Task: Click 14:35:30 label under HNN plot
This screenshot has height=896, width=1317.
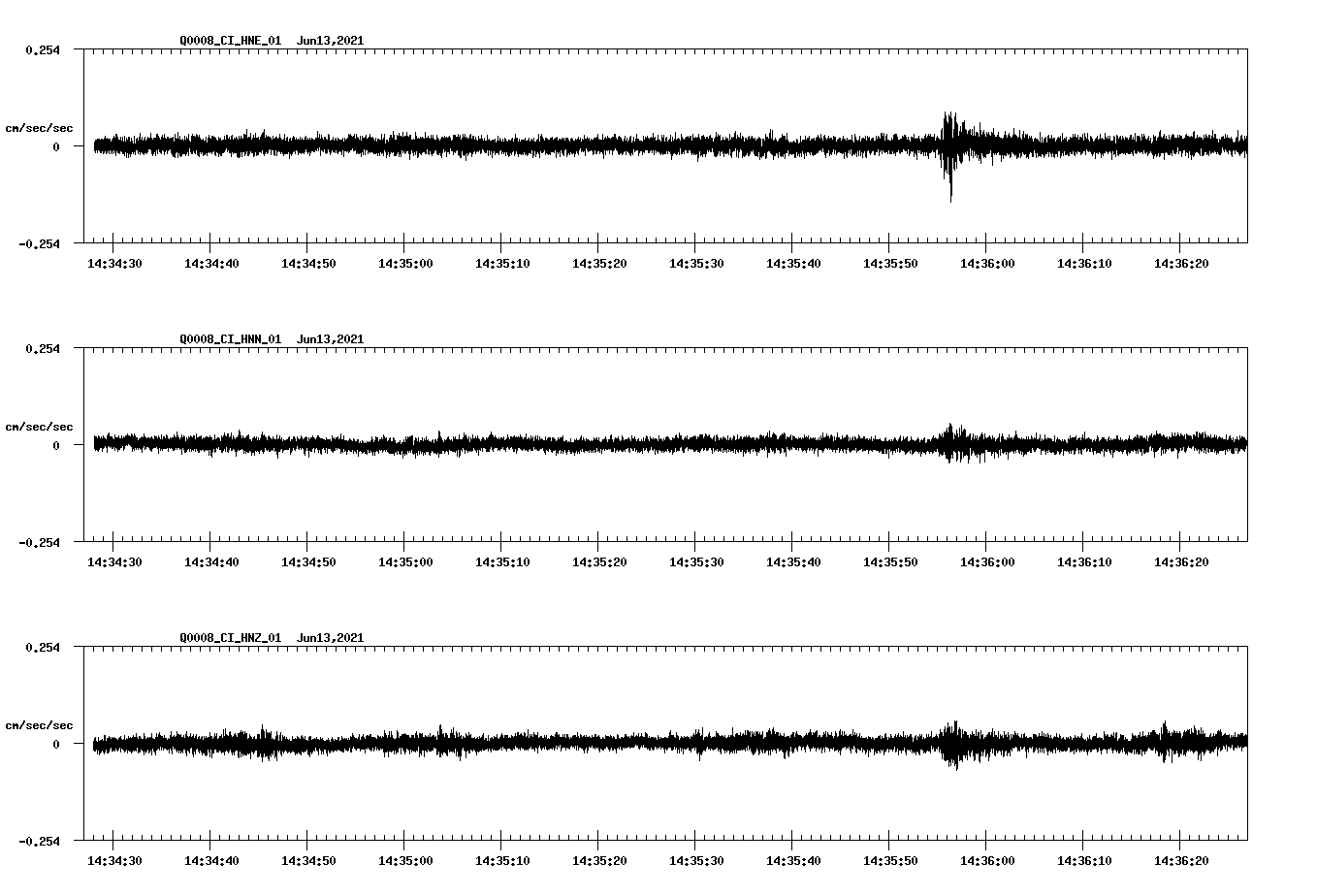Action: pyautogui.click(x=695, y=562)
